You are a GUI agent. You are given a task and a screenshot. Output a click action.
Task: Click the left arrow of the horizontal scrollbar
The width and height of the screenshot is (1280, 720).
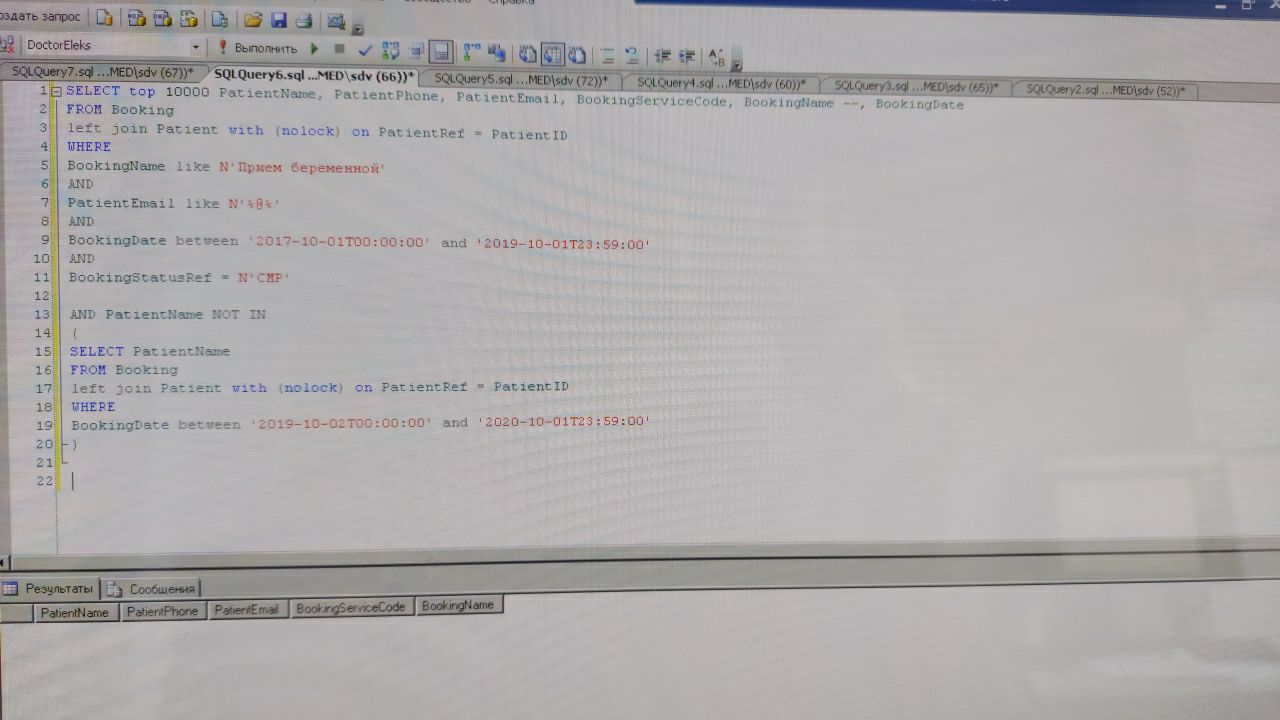tap(4, 562)
